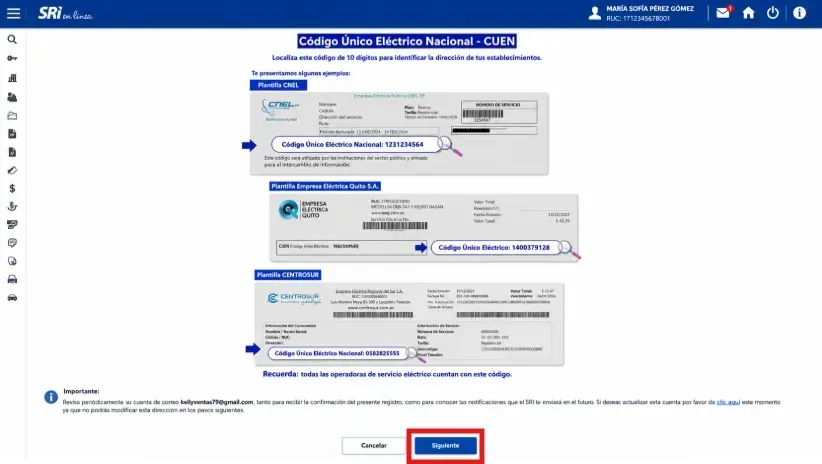
Task: Go to home via house icon
Action: click(x=749, y=13)
